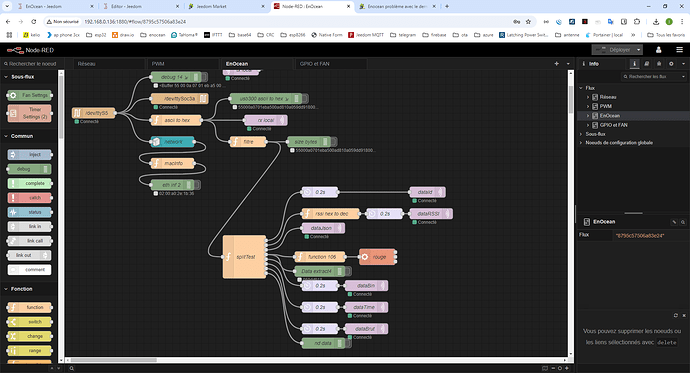Select the function palette node
The image size is (690, 373).
click(29, 307)
